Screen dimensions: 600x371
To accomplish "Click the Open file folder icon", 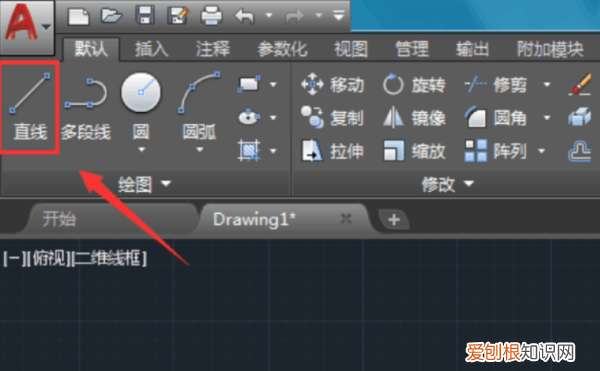I will 111,16.
